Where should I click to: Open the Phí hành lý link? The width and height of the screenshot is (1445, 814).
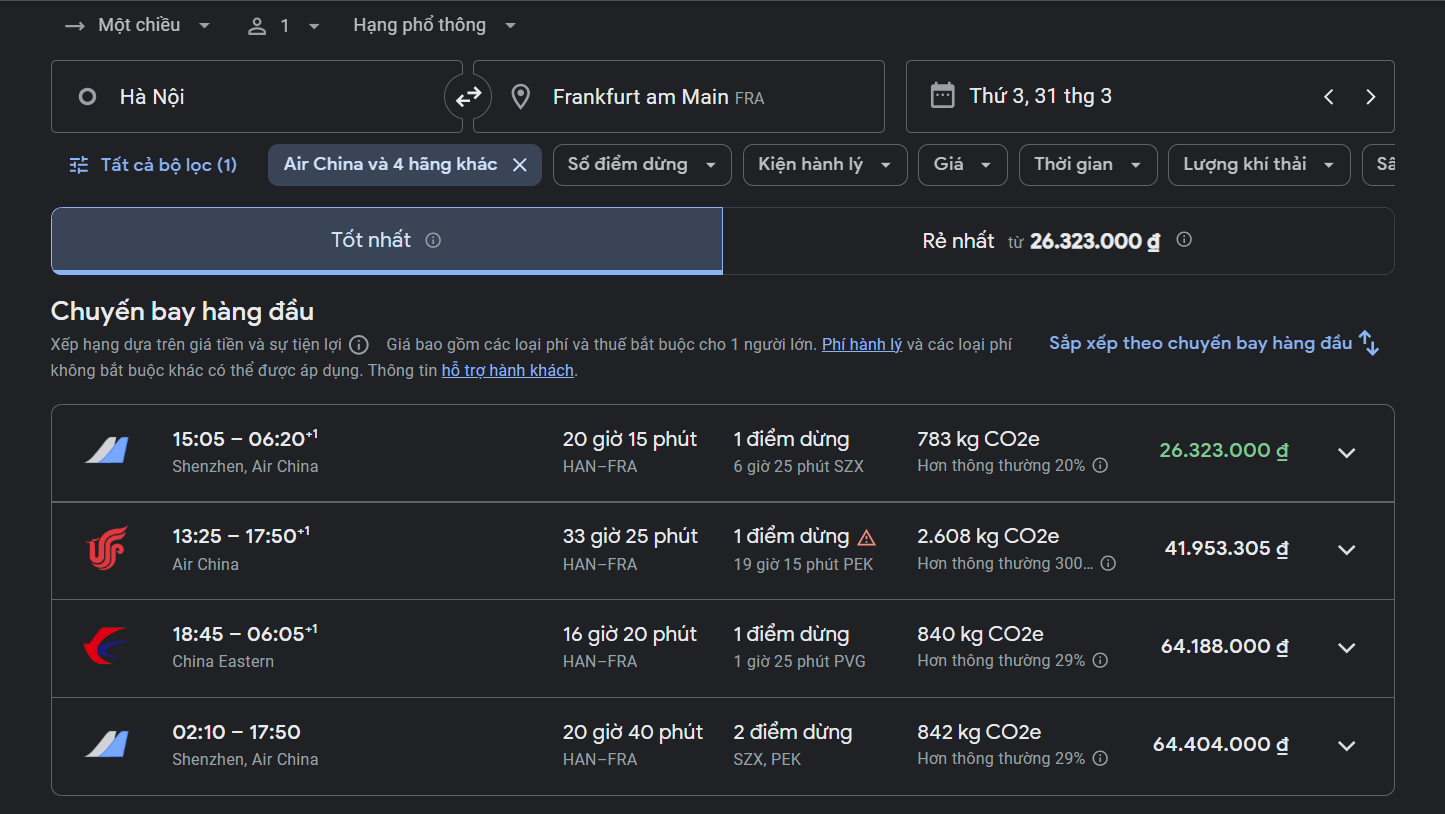[861, 344]
